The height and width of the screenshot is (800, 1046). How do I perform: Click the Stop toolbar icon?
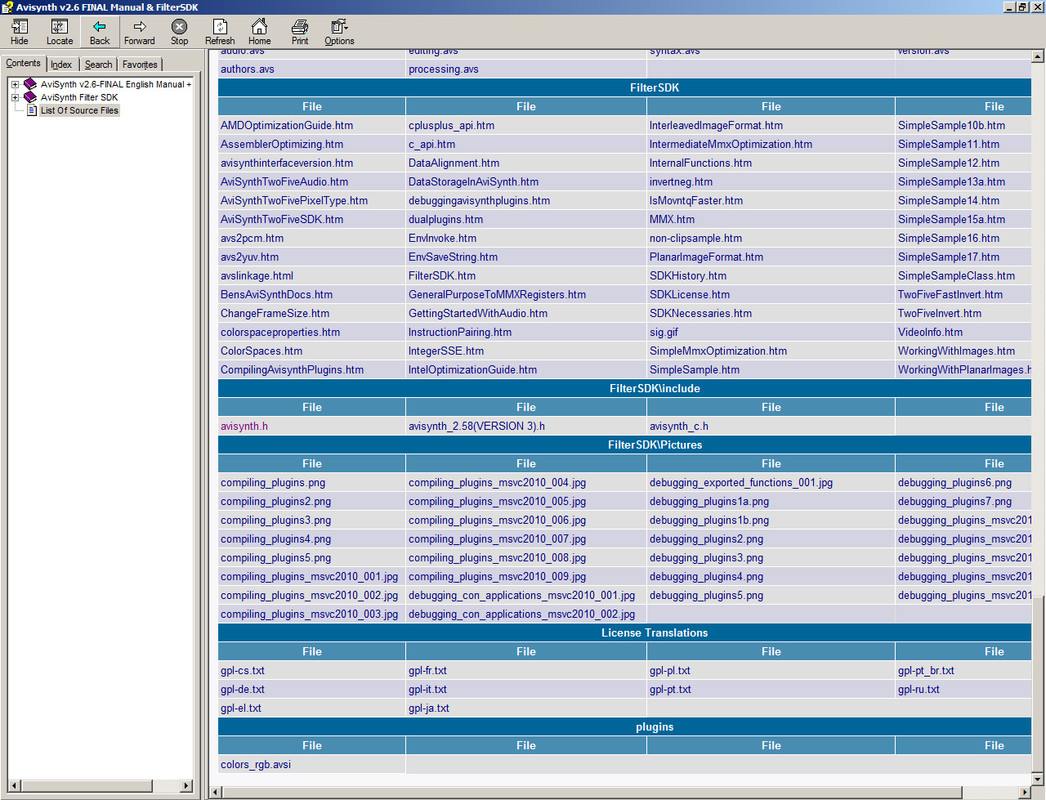(x=179, y=27)
